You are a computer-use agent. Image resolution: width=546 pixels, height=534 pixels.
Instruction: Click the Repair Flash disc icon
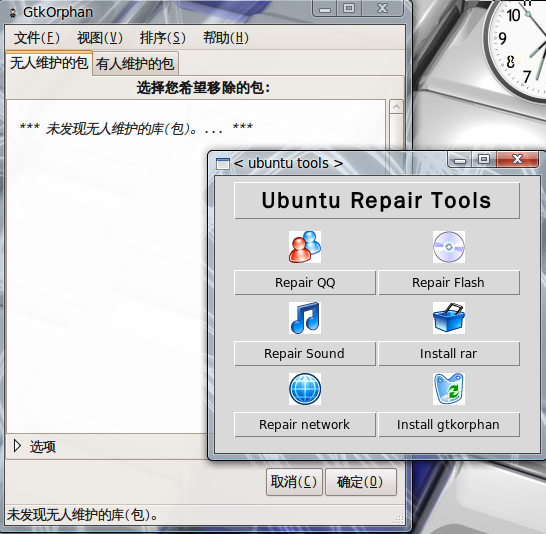(x=448, y=247)
